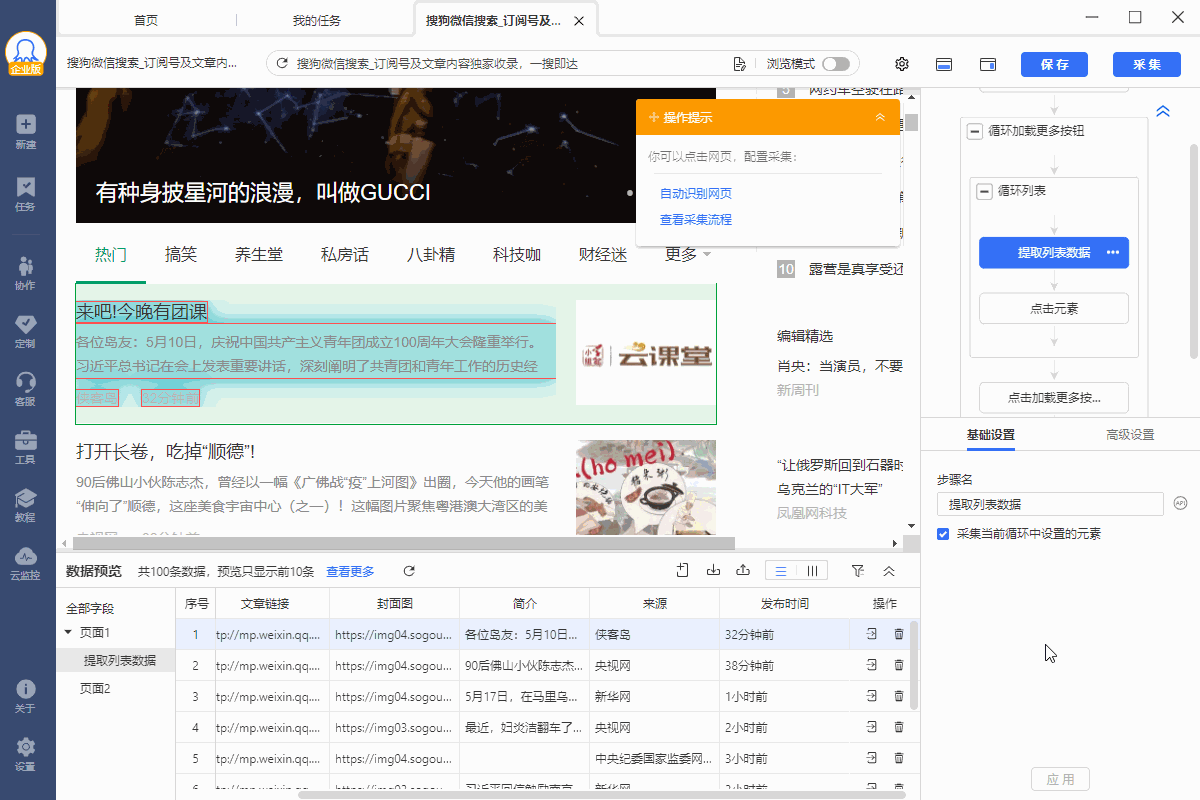This screenshot has height=800, width=1200.
Task: Close the 搜狗微信搜索 tab
Action: tap(580, 20)
